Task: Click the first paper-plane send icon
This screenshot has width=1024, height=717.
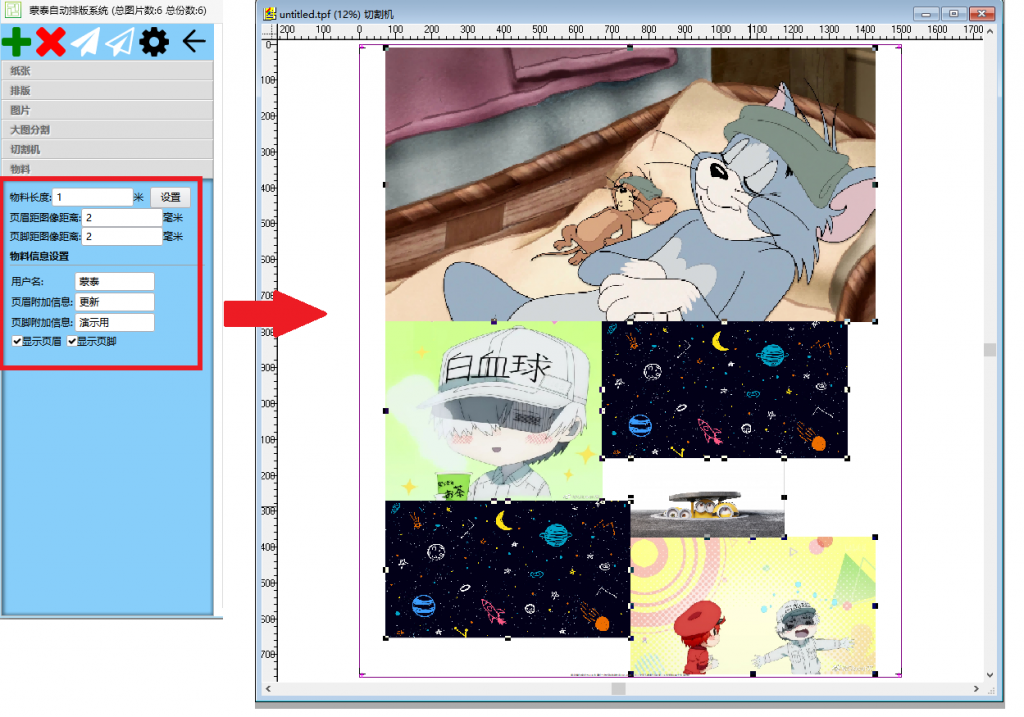Action: (85, 42)
